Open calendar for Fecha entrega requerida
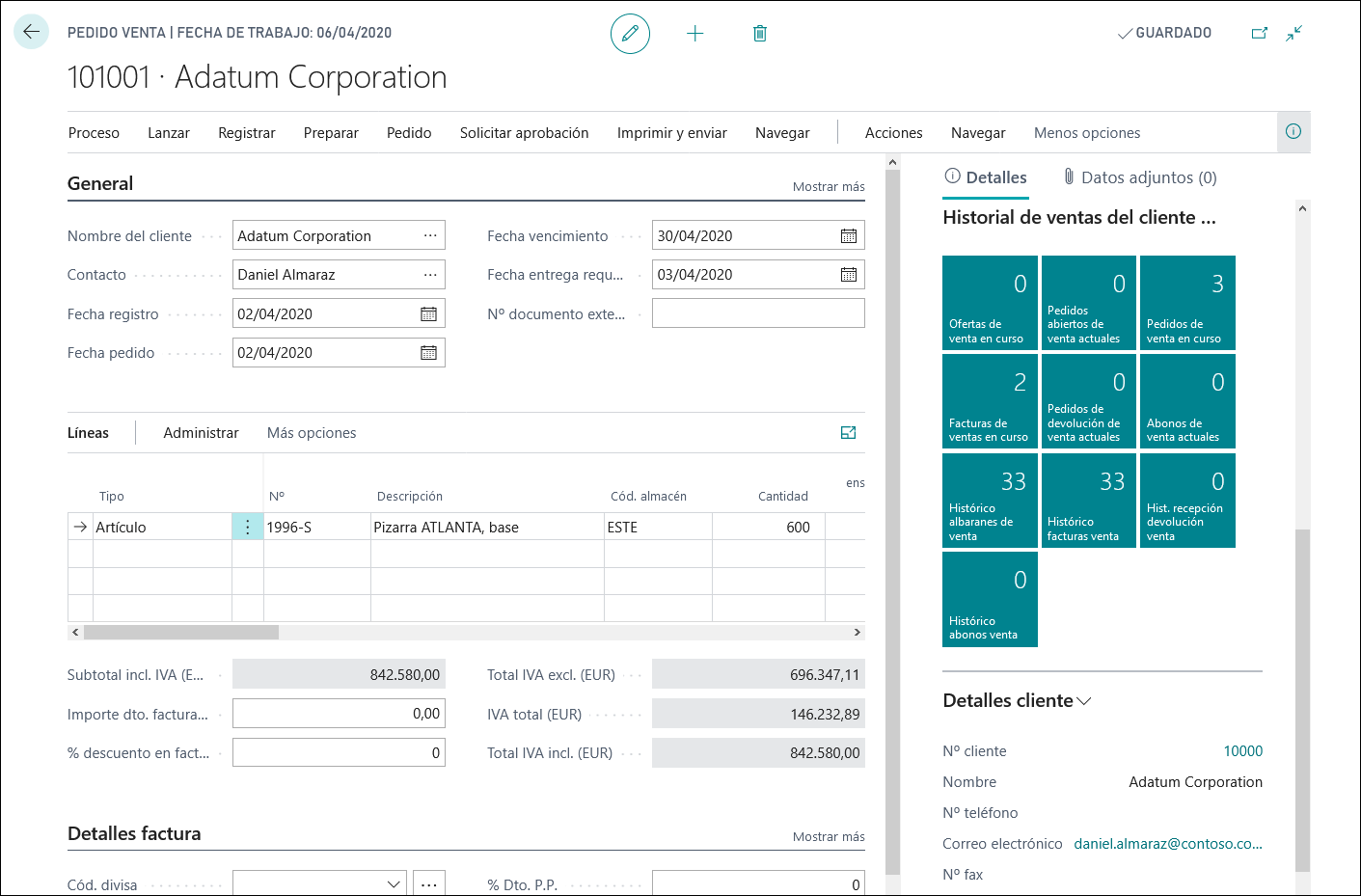 coord(849,275)
